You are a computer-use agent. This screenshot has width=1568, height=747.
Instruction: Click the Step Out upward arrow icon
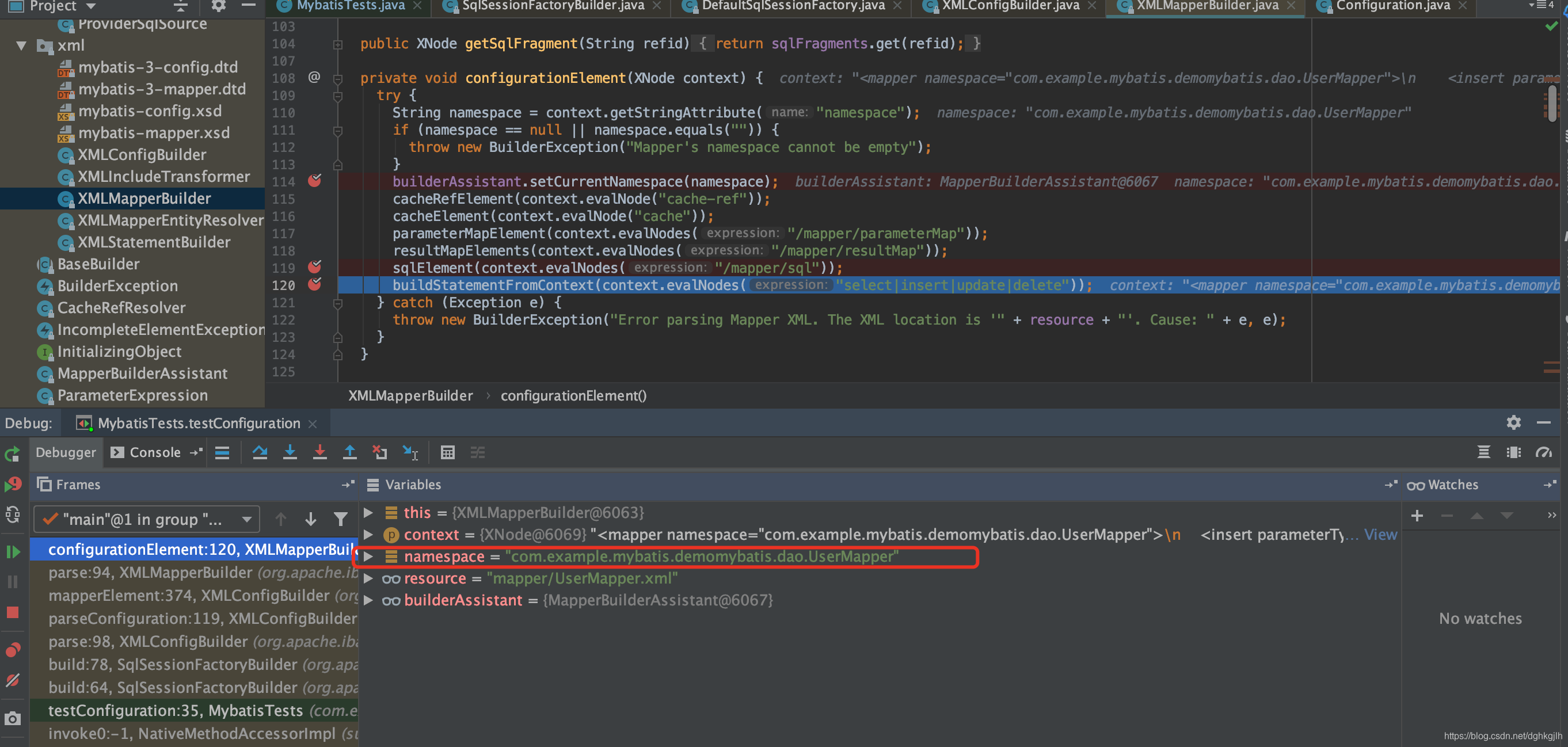tap(350, 452)
